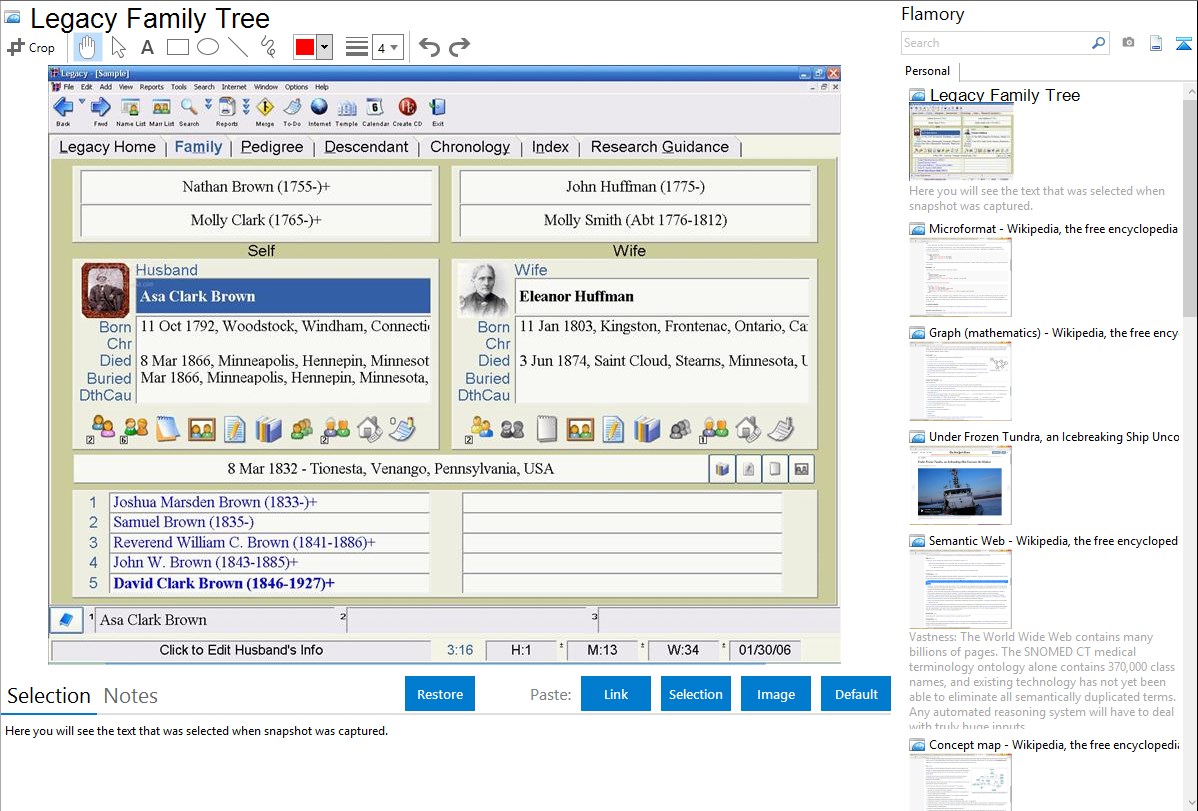Expand the chevron beside the Reports toolbar icon

[246, 106]
